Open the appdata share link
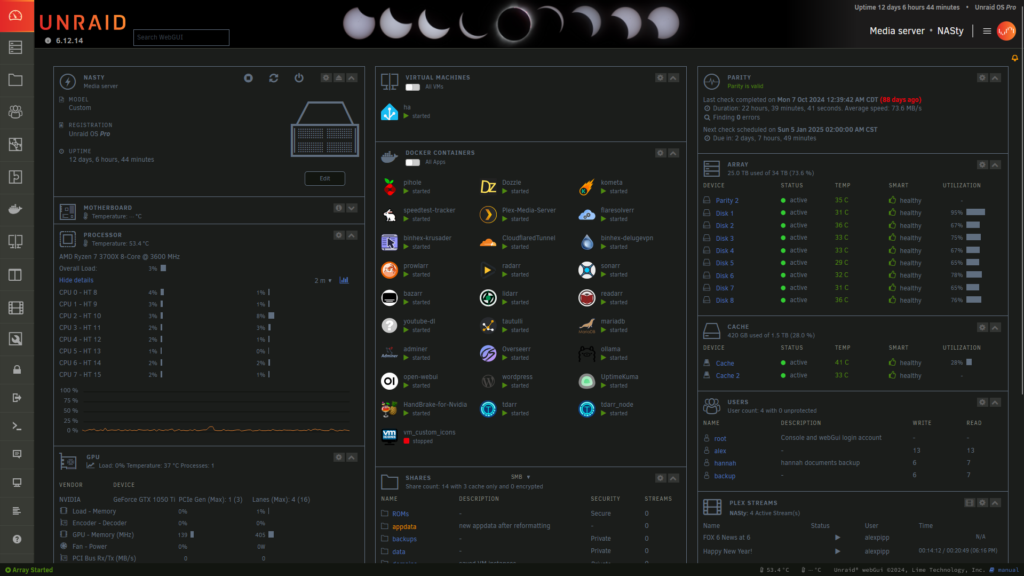 [x=404, y=526]
